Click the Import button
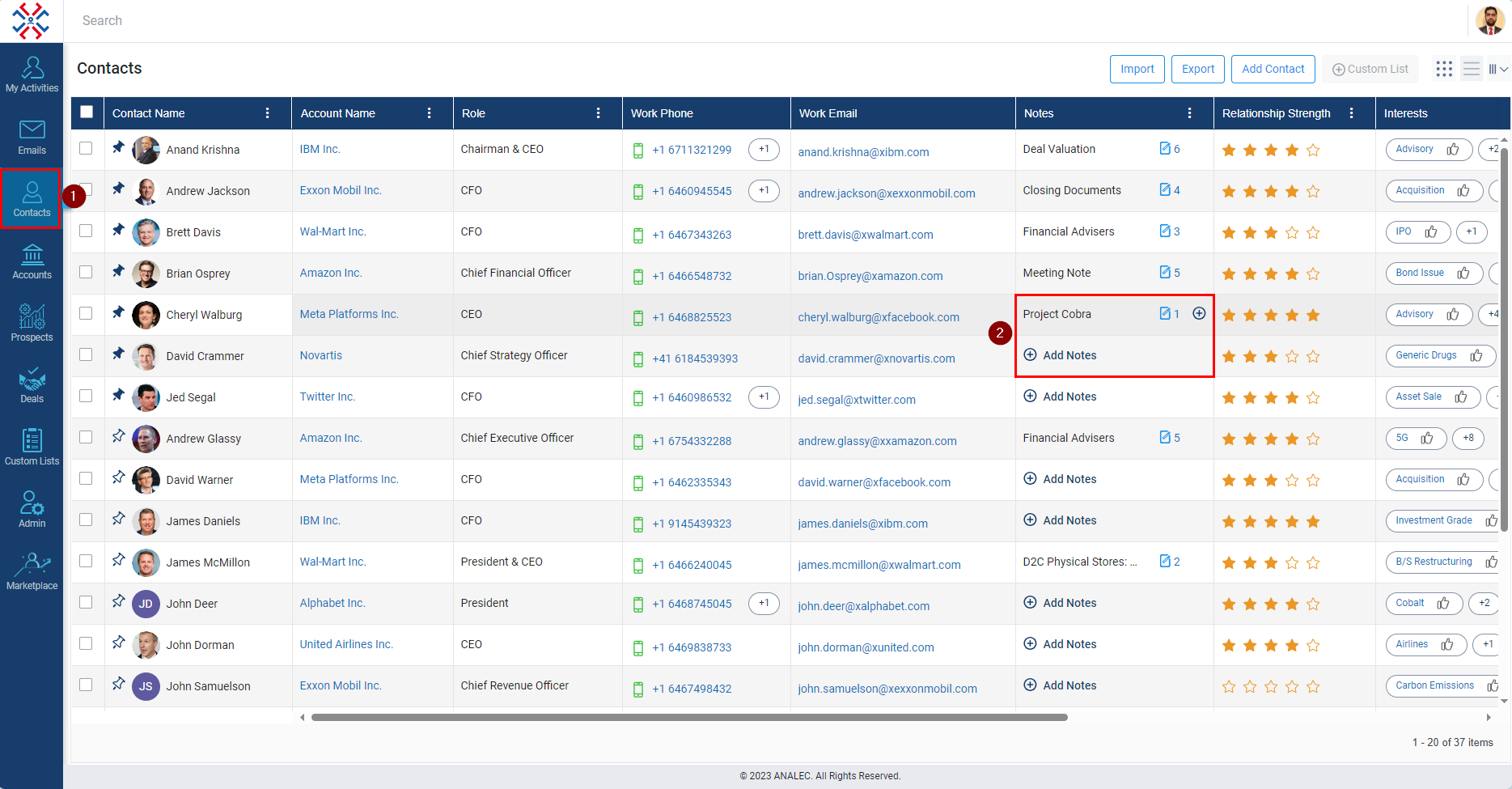1512x789 pixels. tap(1137, 69)
